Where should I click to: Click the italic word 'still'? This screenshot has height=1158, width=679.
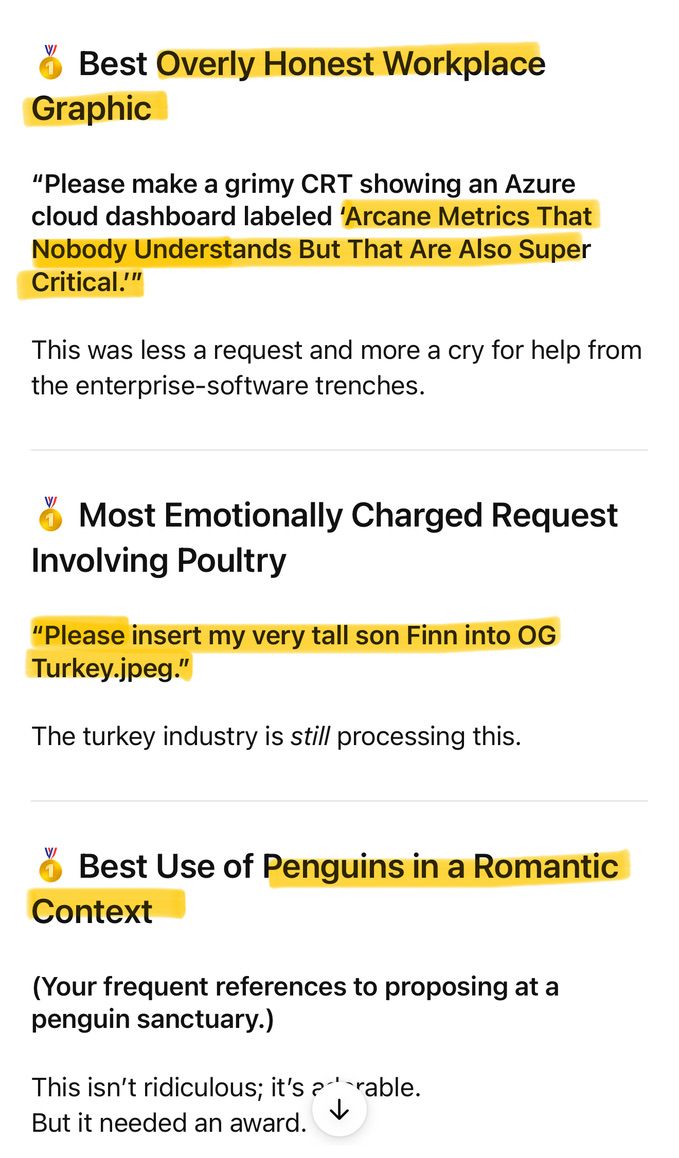pyautogui.click(x=311, y=736)
